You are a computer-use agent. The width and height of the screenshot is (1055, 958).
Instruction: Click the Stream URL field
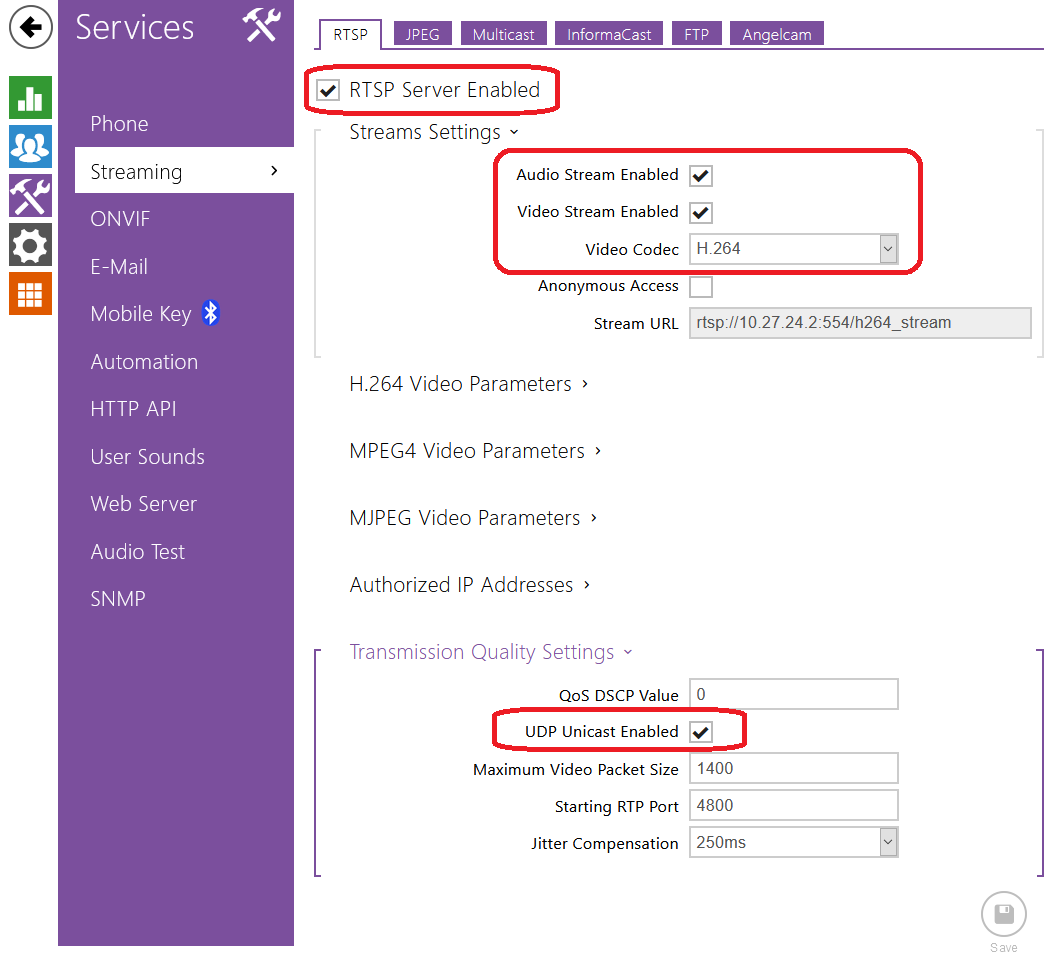tap(860, 323)
